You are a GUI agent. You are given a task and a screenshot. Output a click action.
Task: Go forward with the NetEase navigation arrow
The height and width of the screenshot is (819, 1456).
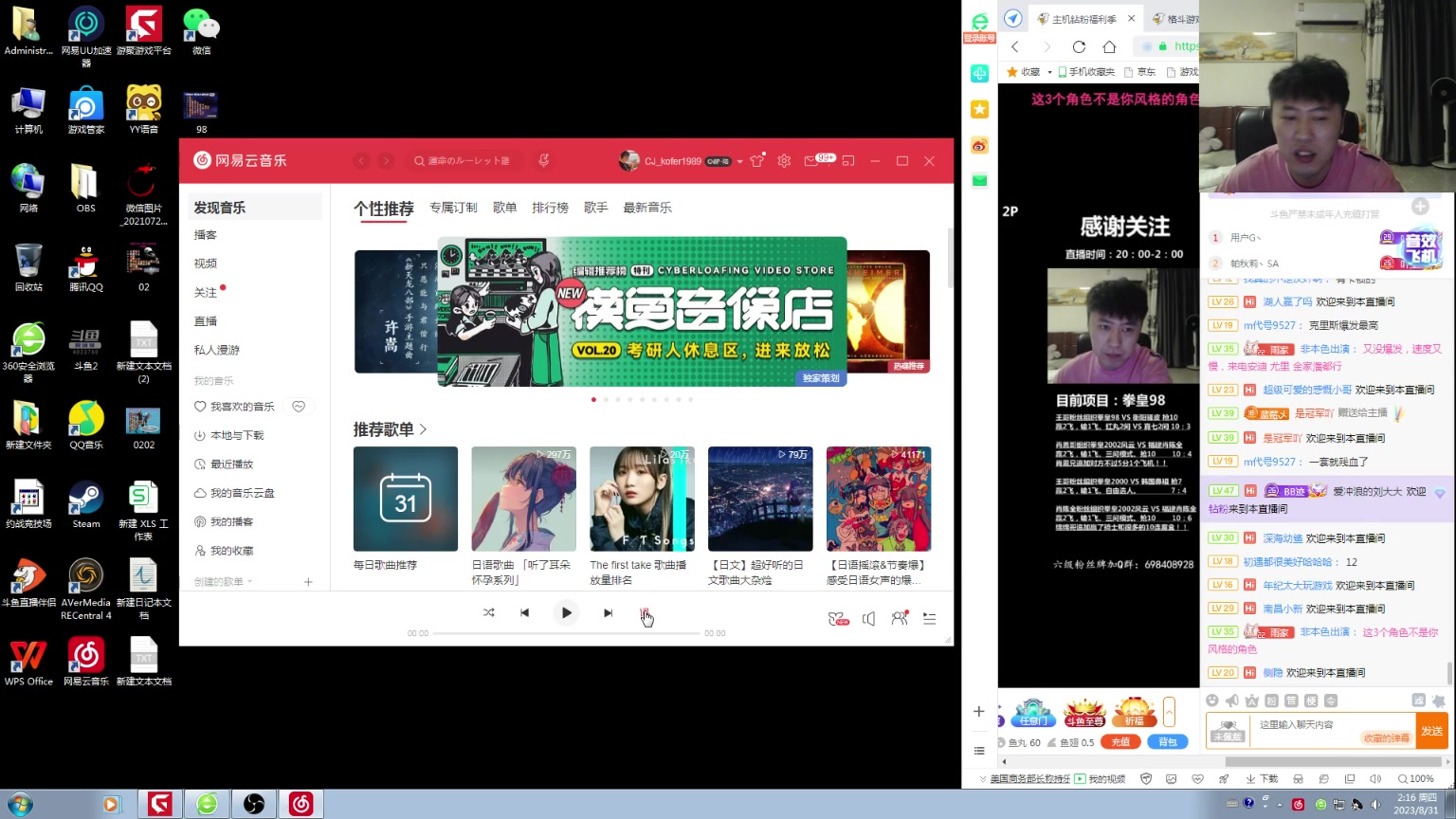(386, 161)
